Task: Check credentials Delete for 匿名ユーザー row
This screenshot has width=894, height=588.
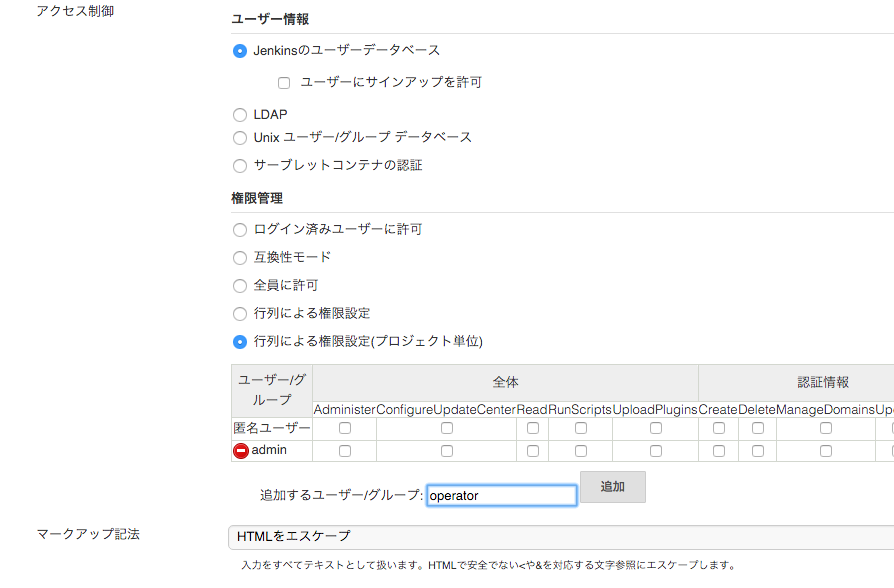Action: pos(758,428)
